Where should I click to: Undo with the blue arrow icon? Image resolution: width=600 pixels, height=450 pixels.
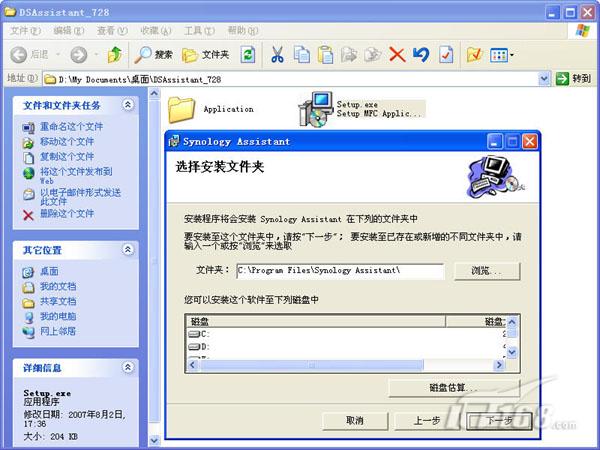pos(421,55)
